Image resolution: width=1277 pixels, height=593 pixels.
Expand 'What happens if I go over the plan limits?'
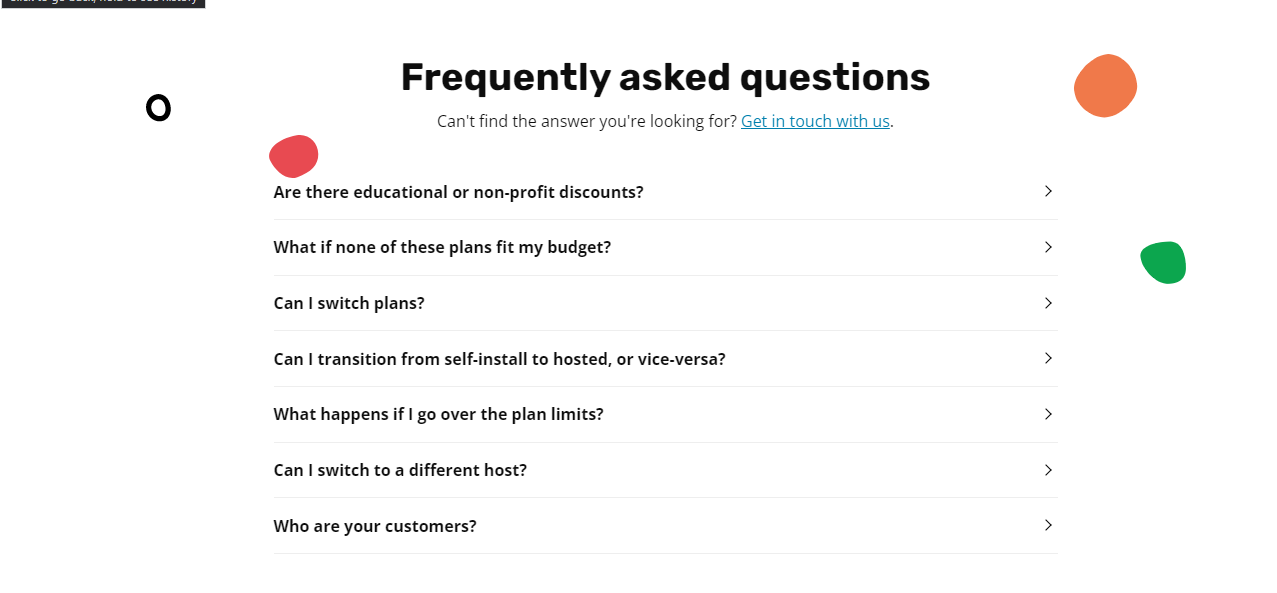(438, 414)
